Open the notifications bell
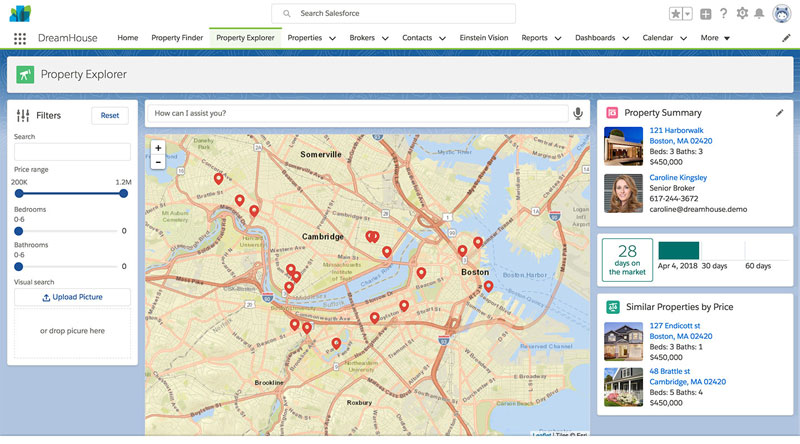 tap(759, 14)
